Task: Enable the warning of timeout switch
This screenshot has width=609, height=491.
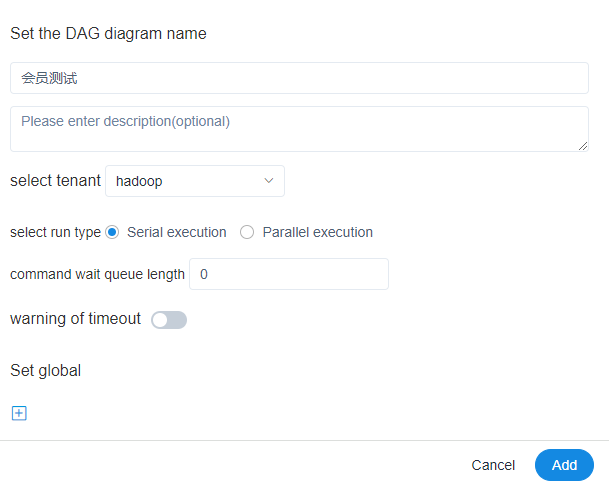Action: pyautogui.click(x=169, y=320)
